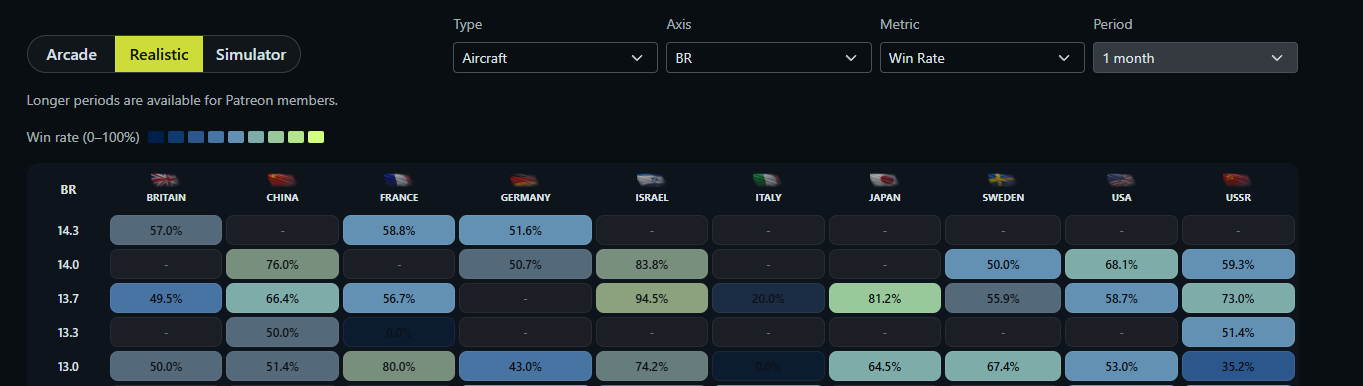Screen dimensions: 1363x386
Task: Expand the Period dropdown set to 1 month
Action: 1195,58
